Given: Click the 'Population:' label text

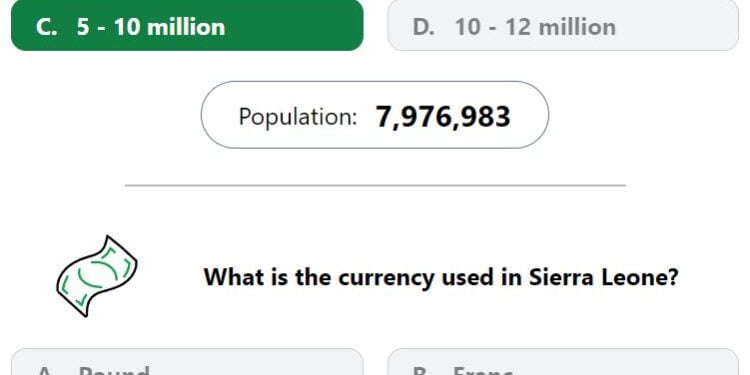Looking at the screenshot, I should pyautogui.click(x=298, y=117).
